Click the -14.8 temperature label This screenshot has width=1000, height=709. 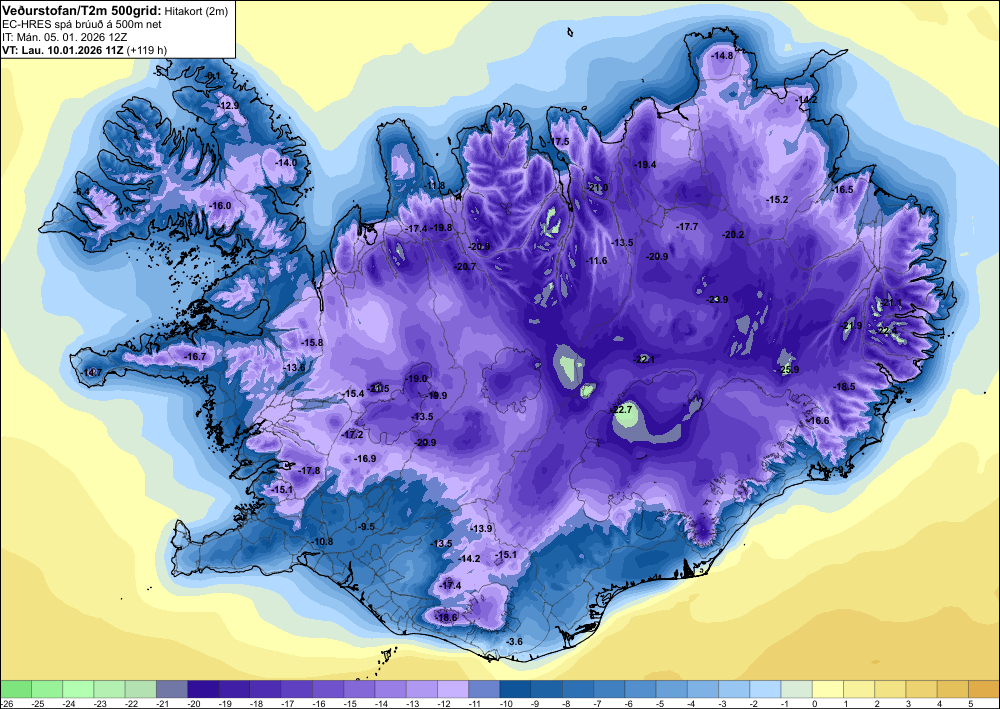(x=723, y=55)
